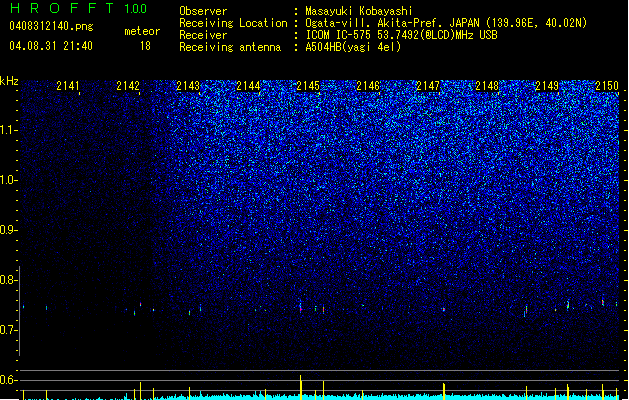Click the 1.0 kHz frequency label
Viewport: 629px width, 400px height.
[x=8, y=180]
